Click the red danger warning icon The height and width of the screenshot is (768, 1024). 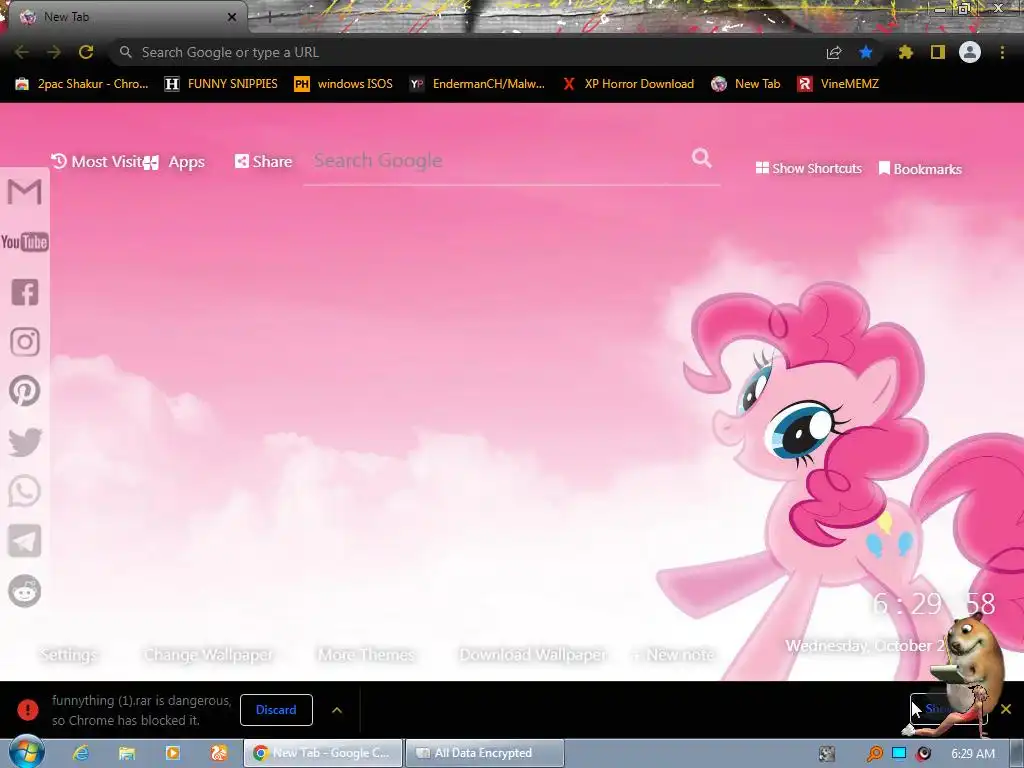click(x=27, y=709)
